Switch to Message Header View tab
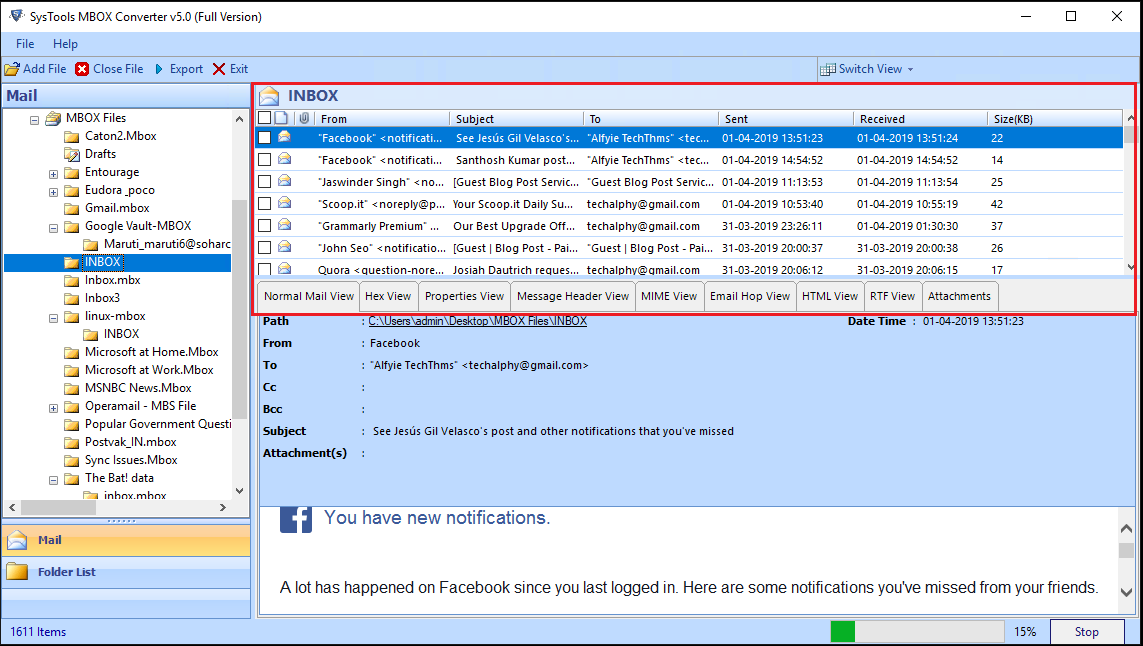 573,296
